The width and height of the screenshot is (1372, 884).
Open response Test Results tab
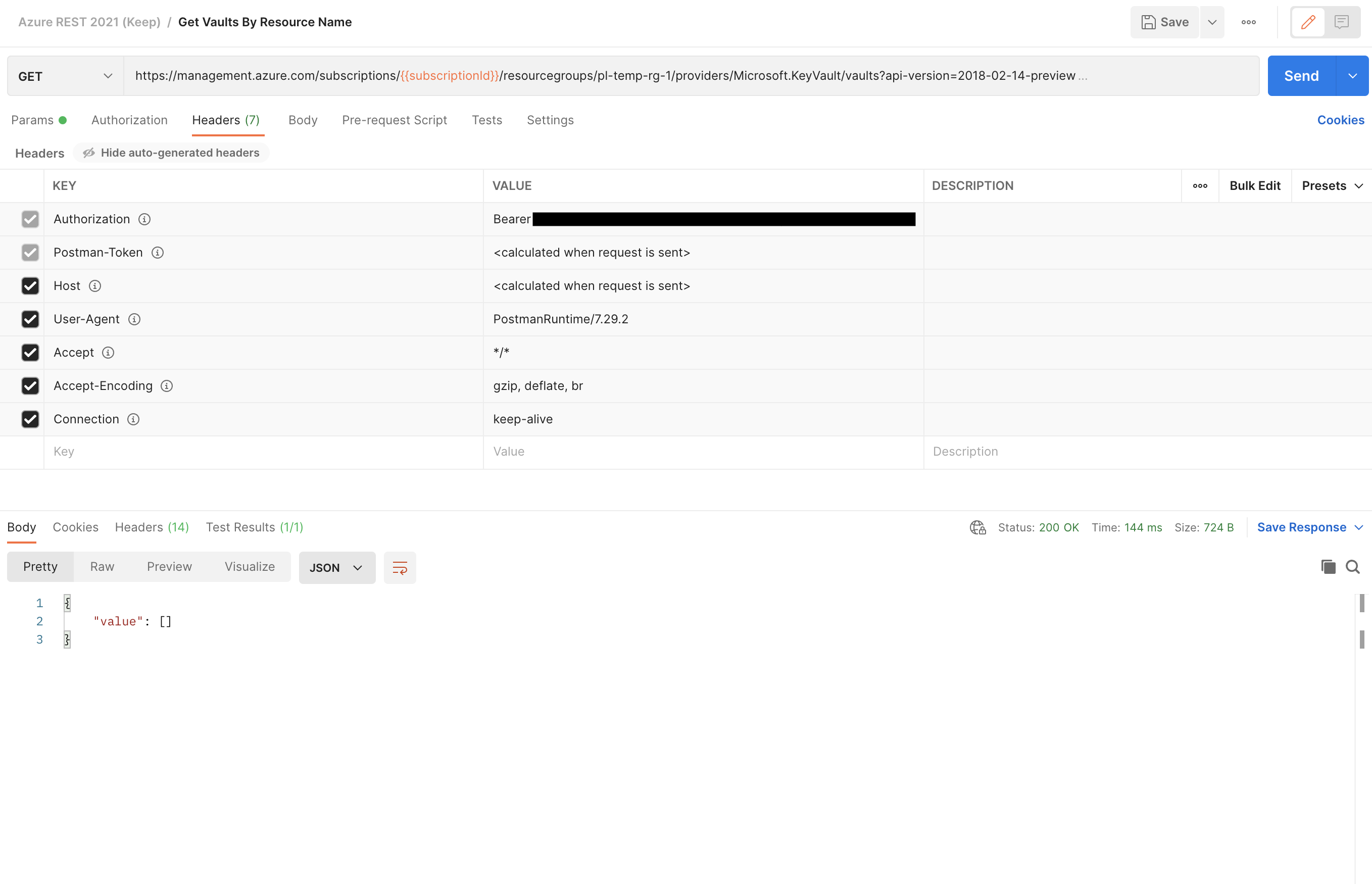coord(254,527)
